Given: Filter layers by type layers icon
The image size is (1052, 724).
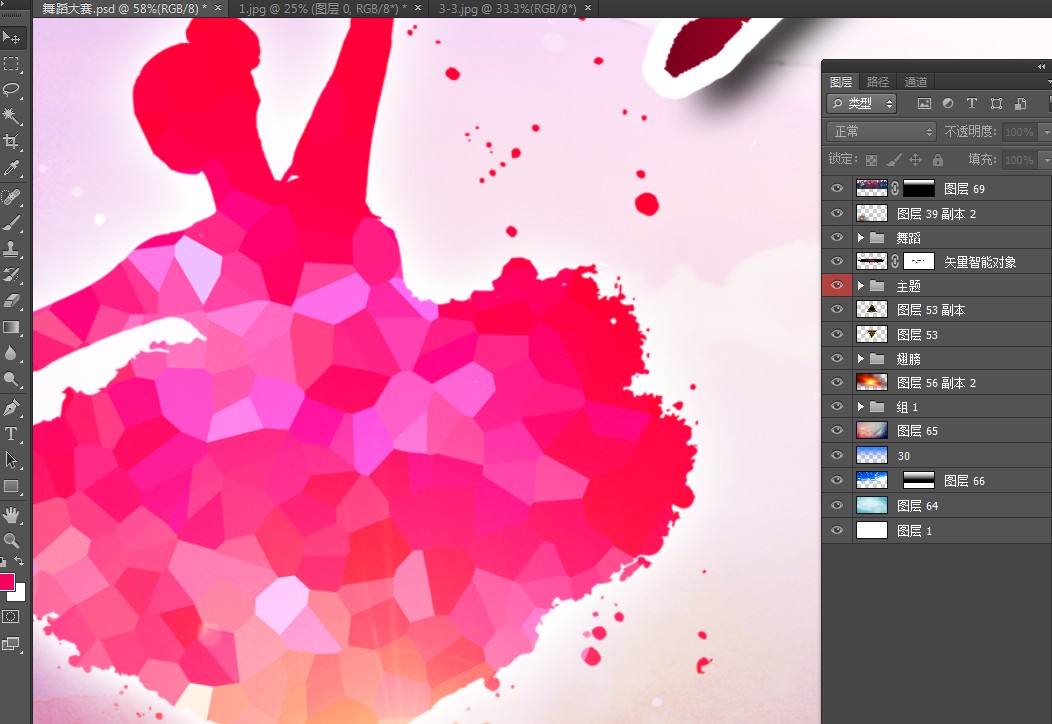Looking at the screenshot, I should 971,103.
